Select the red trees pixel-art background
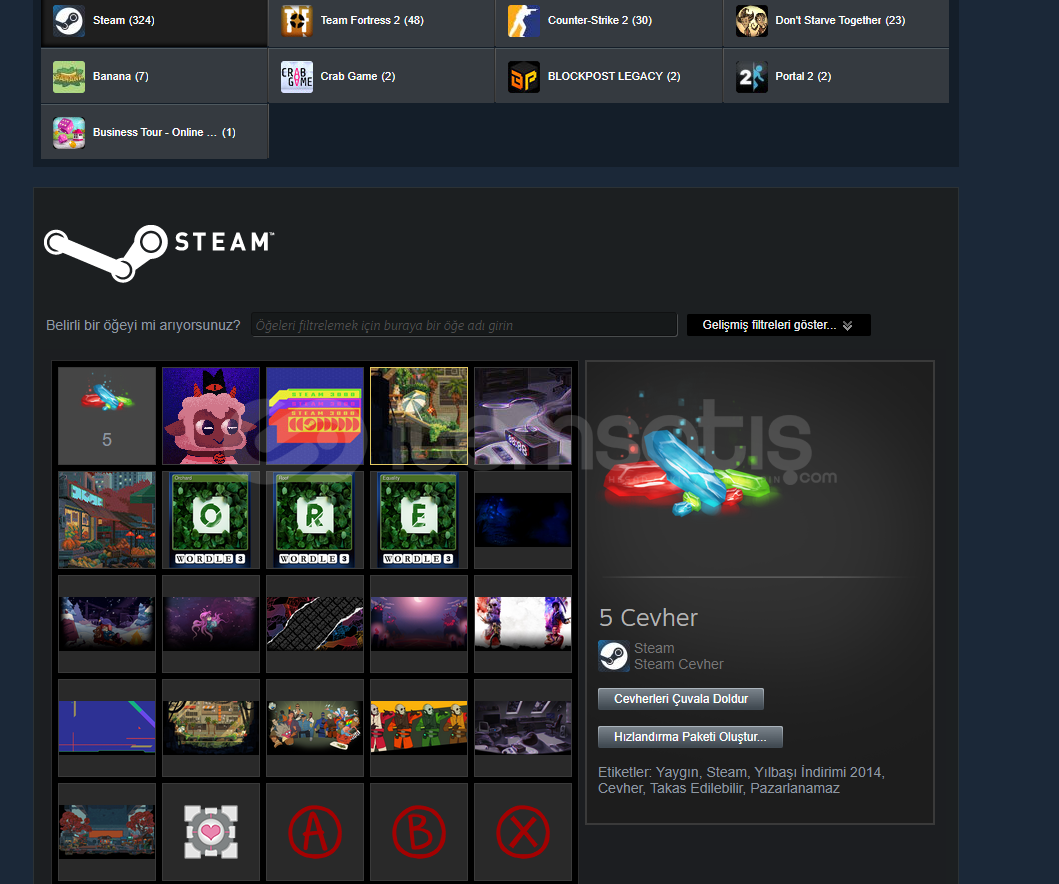Viewport: 1059px width, 884px height. (x=107, y=832)
